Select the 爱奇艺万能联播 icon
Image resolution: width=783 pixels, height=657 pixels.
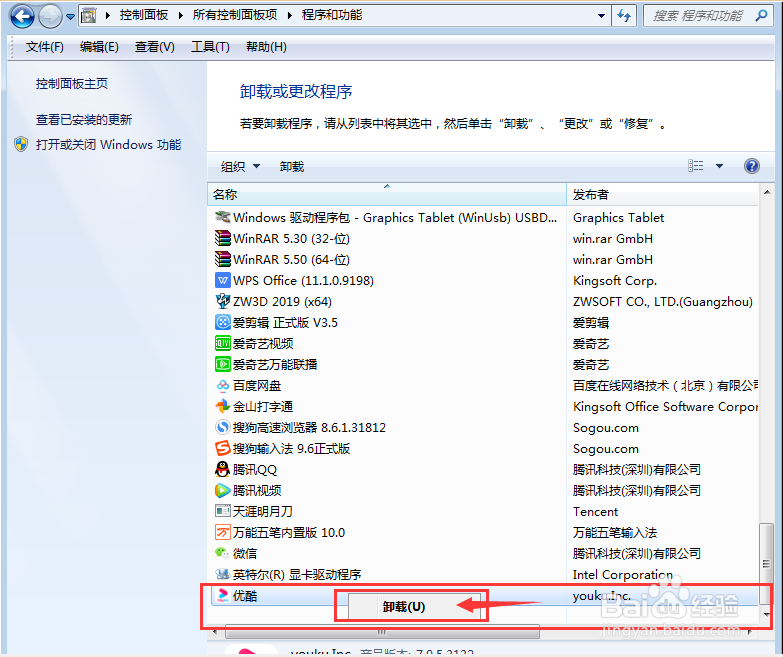pos(223,364)
